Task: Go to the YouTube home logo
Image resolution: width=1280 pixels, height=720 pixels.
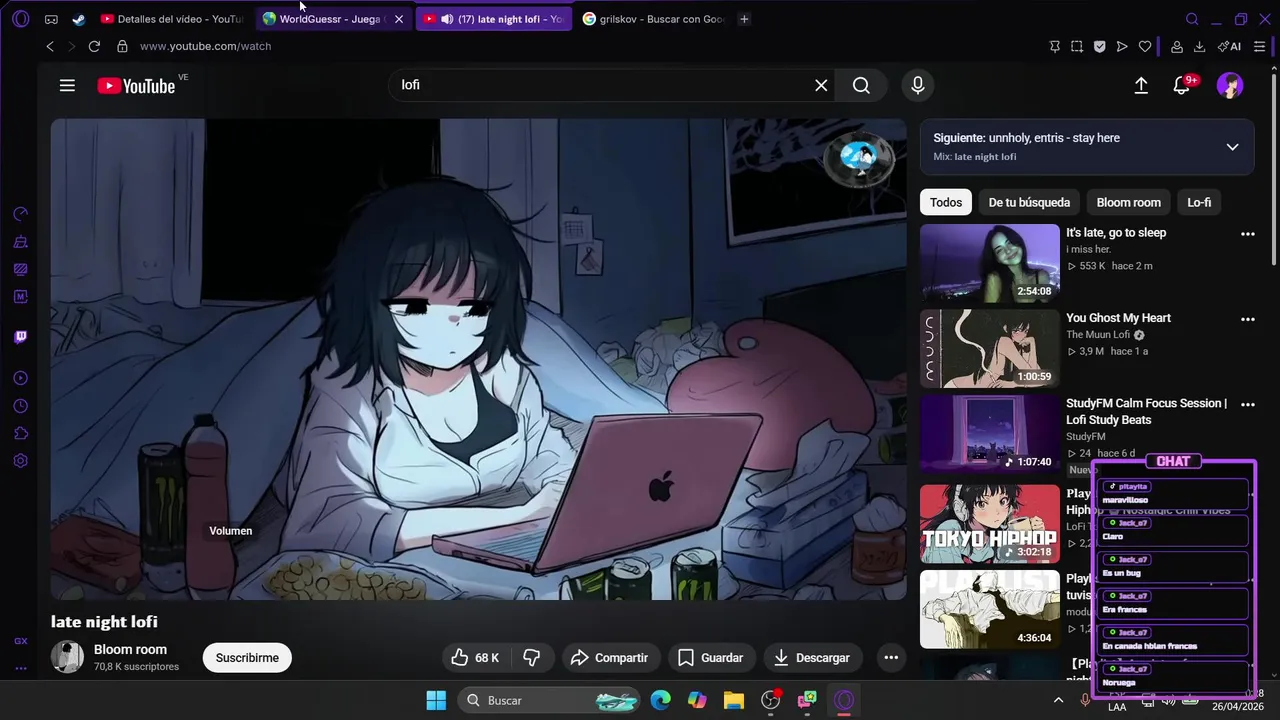Action: [136, 86]
